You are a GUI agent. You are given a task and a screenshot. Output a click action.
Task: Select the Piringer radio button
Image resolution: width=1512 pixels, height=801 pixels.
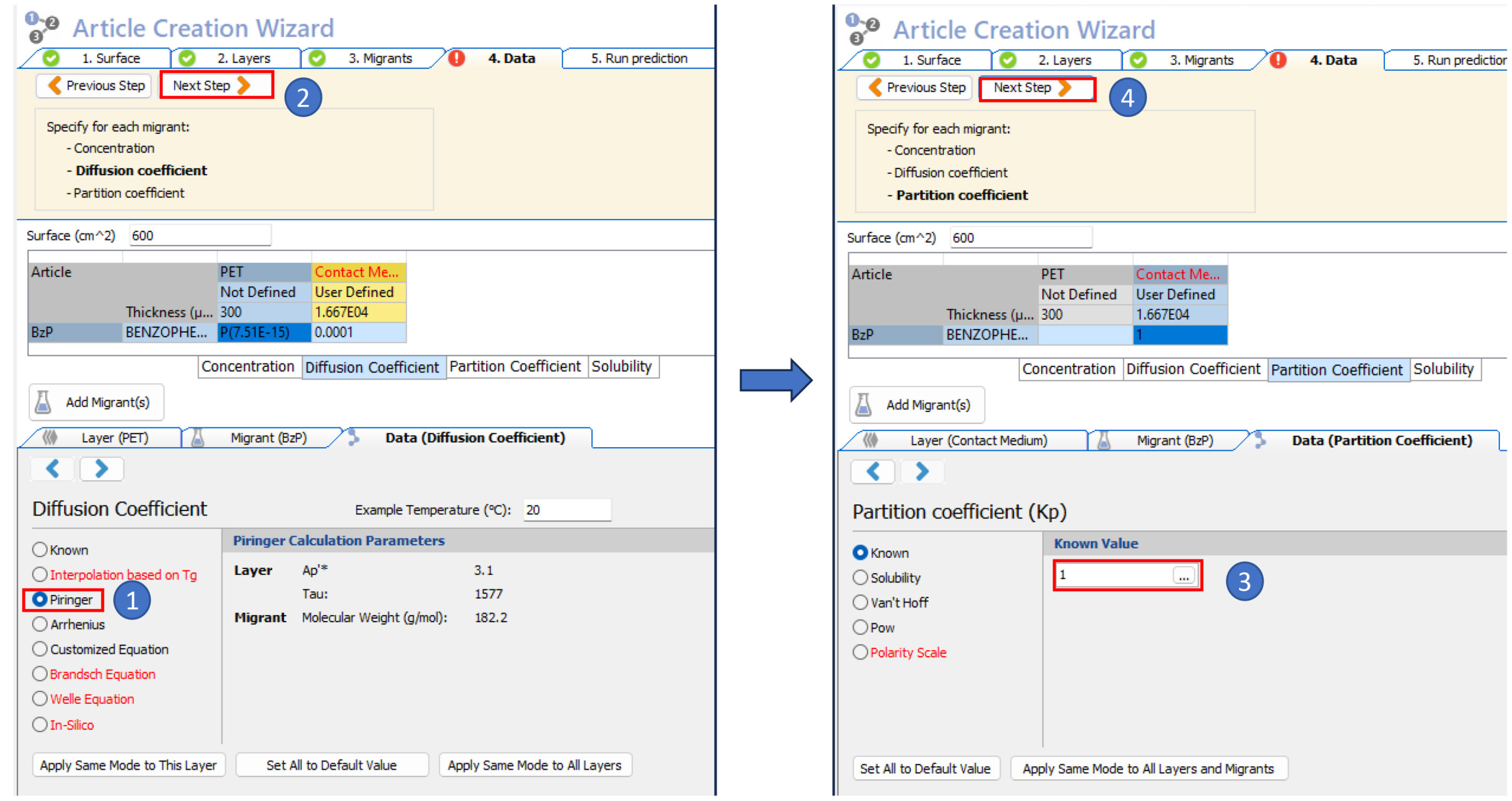tap(40, 600)
